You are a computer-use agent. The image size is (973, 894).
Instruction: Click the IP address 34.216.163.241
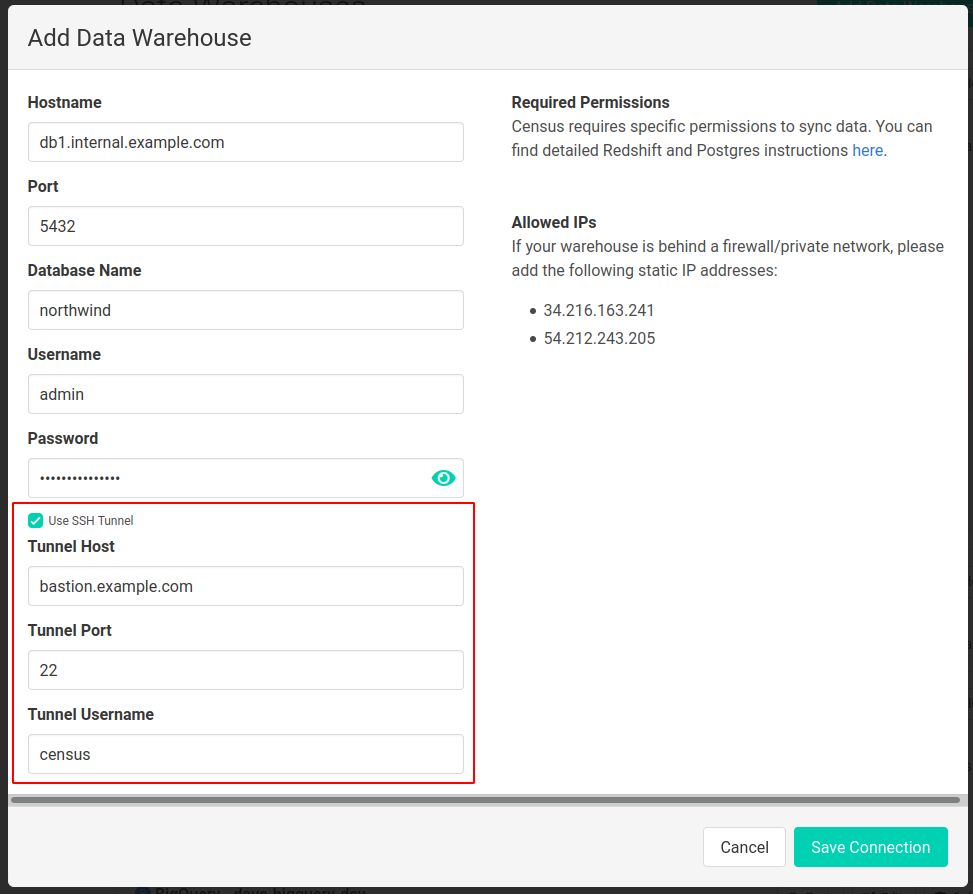[599, 310]
